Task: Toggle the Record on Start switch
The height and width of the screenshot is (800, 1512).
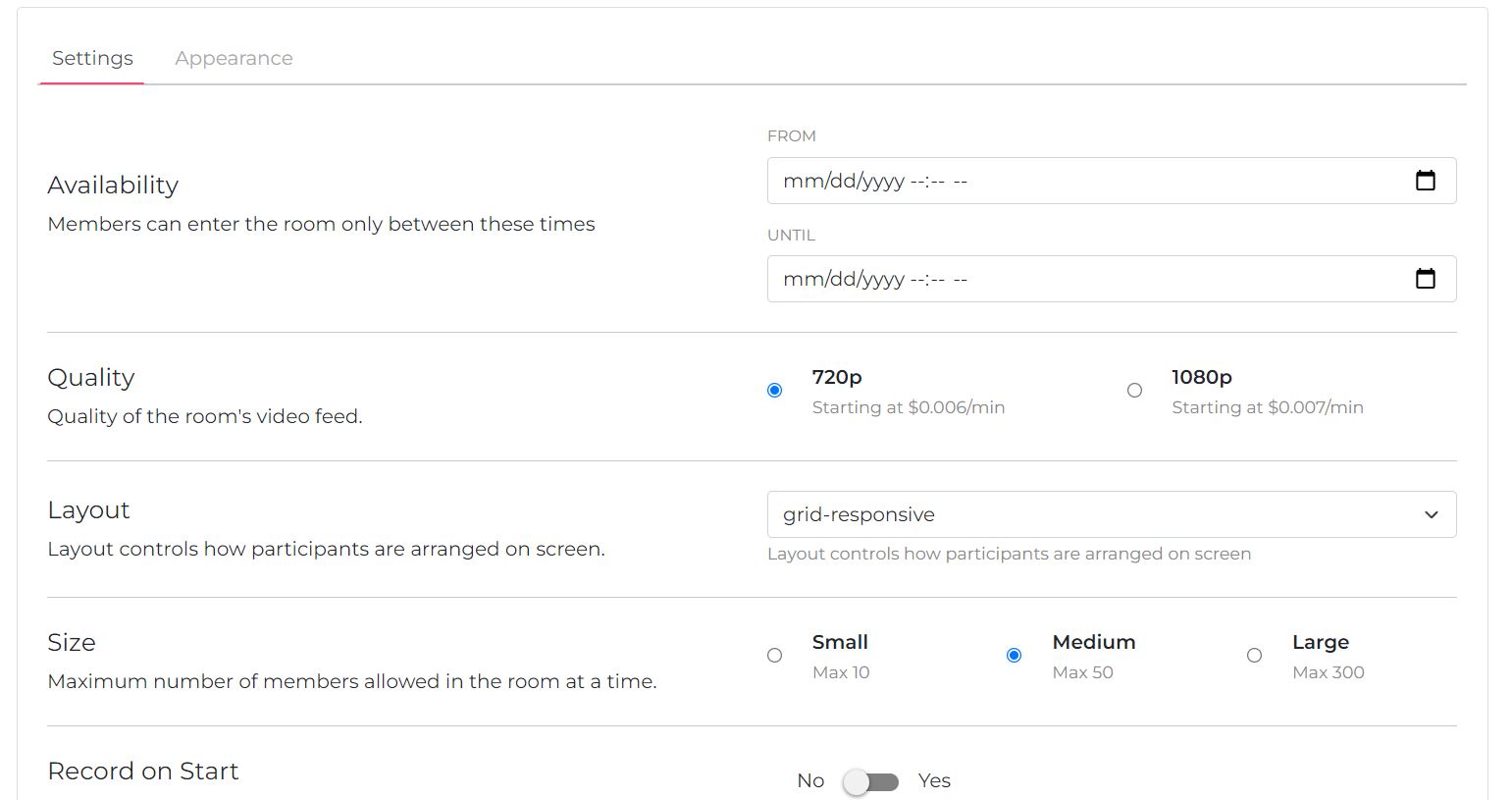Action: pyautogui.click(x=871, y=782)
